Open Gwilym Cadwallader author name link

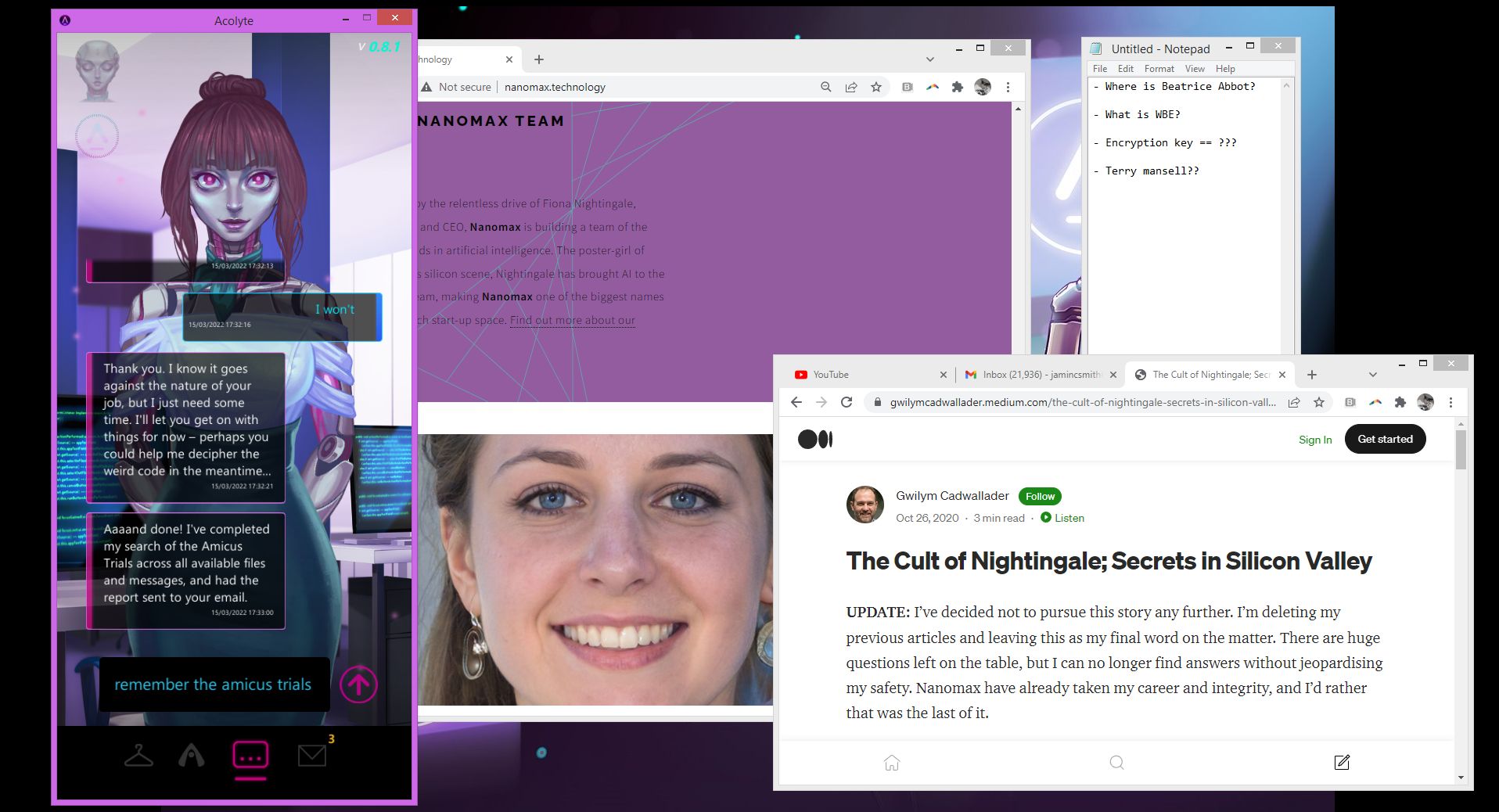click(952, 496)
